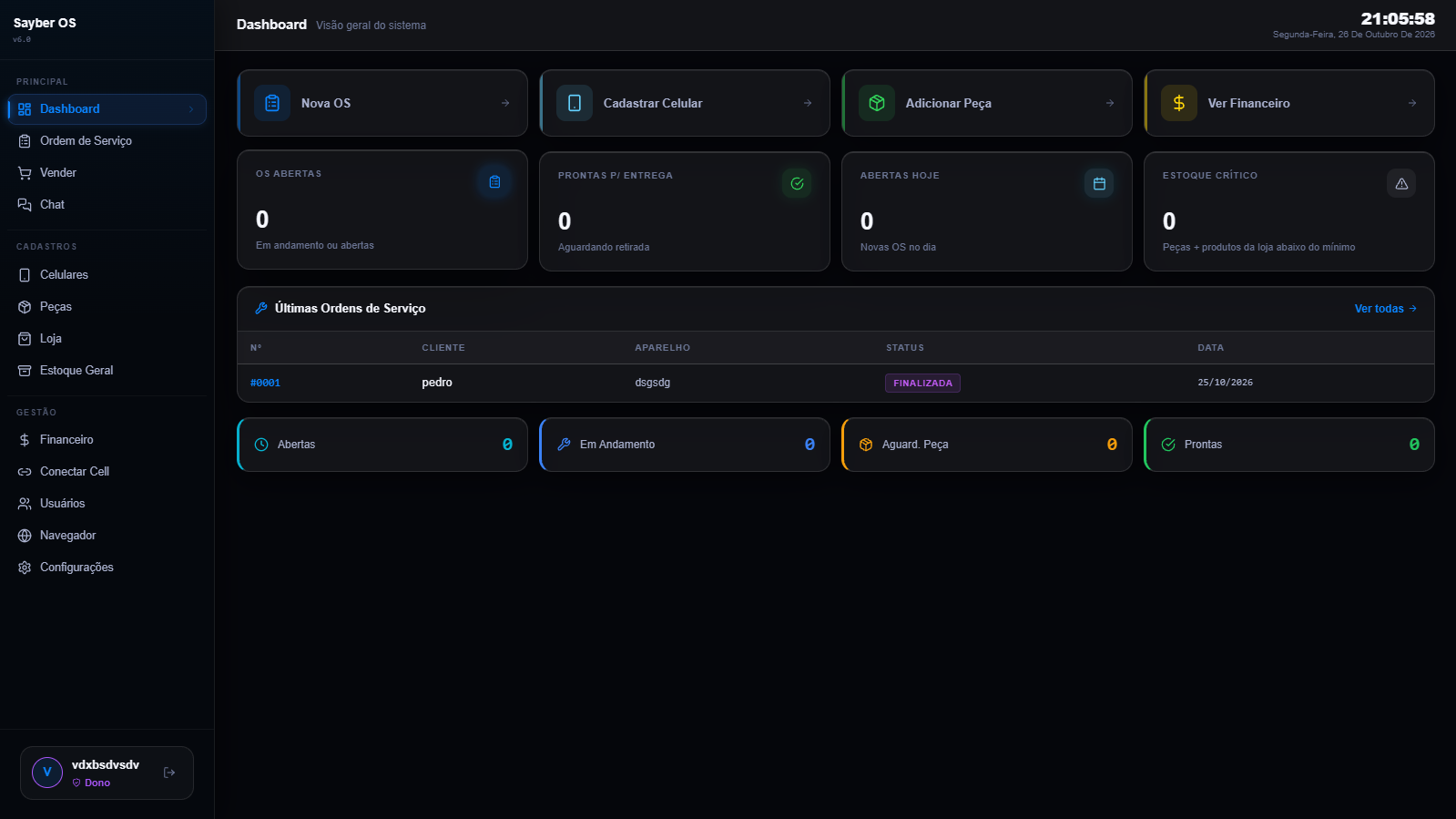Click the clock showing 21:05:58
Screen dimensions: 1456x819
(1398, 19)
